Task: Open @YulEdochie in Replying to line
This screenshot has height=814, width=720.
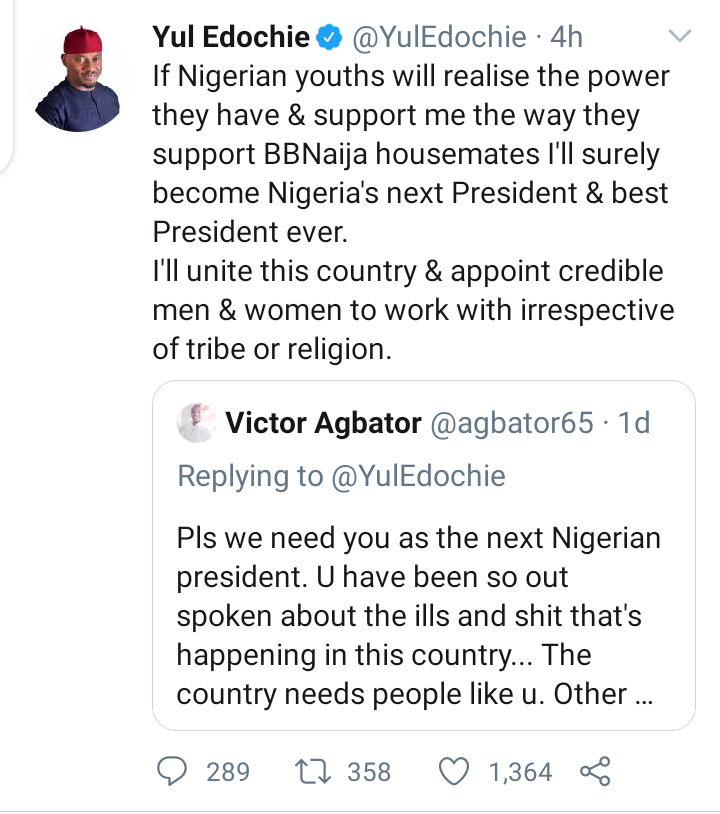Action: 419,476
